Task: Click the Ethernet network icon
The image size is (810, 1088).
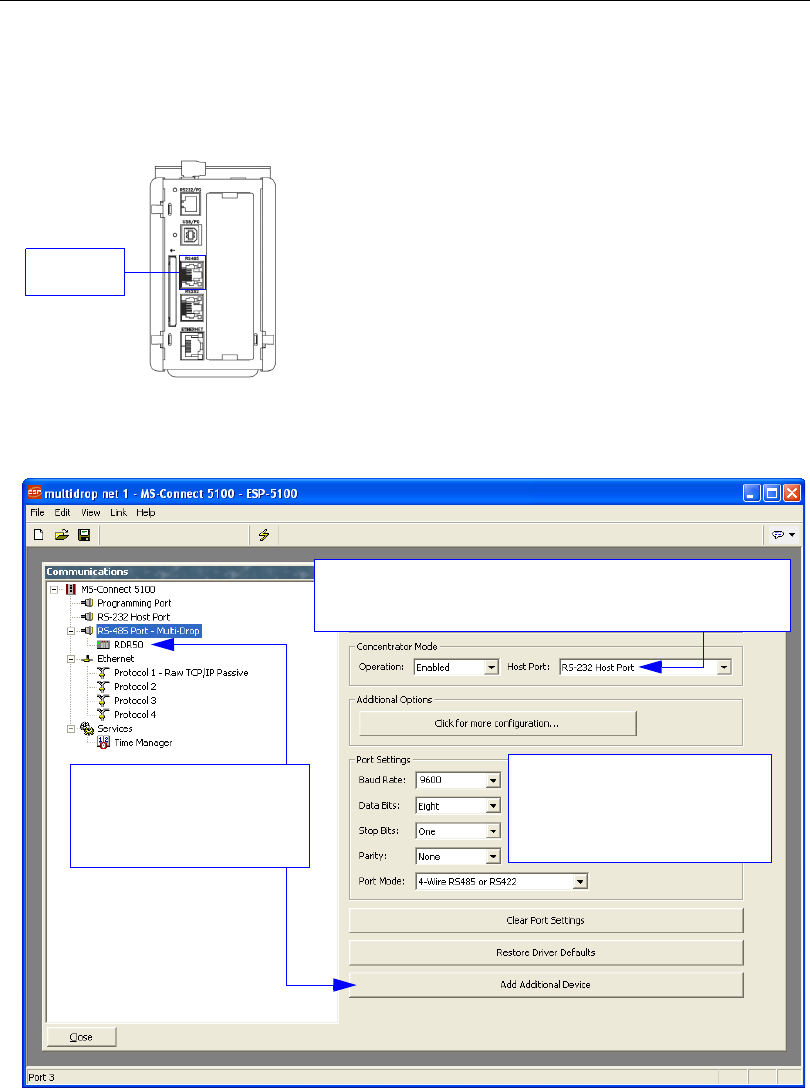Action: [x=87, y=658]
